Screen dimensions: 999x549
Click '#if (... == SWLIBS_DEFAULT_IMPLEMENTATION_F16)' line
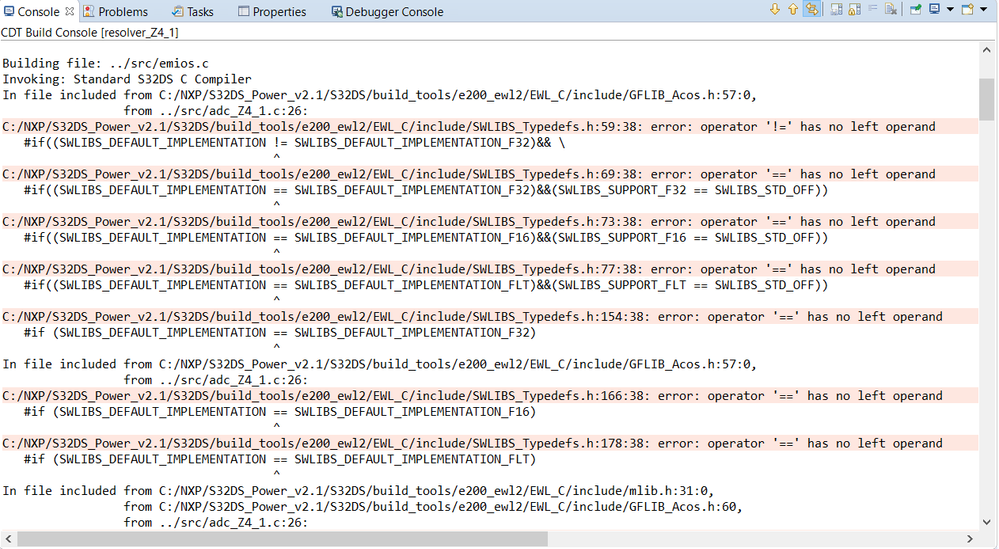pos(280,411)
